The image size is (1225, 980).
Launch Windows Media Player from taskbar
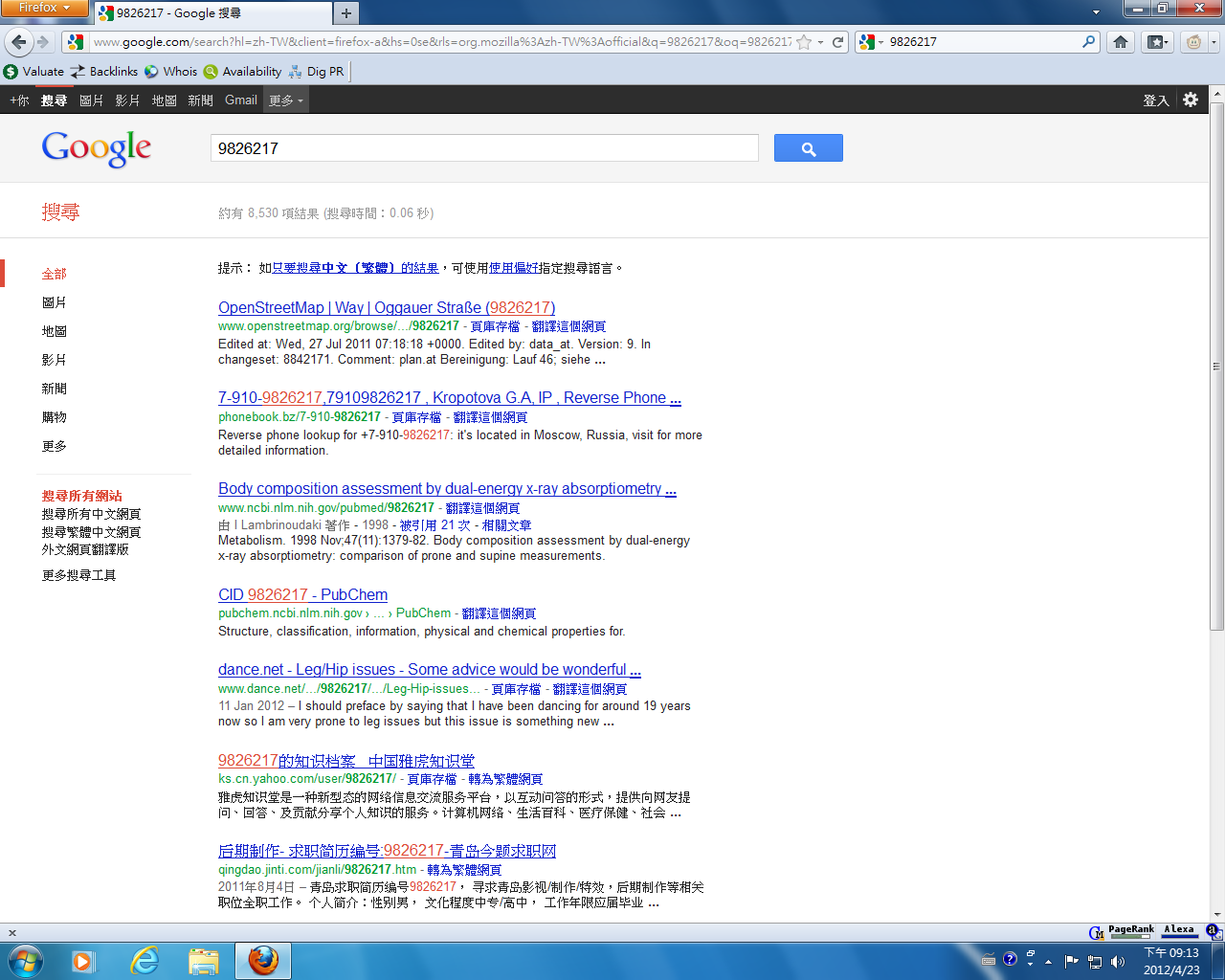click(84, 961)
